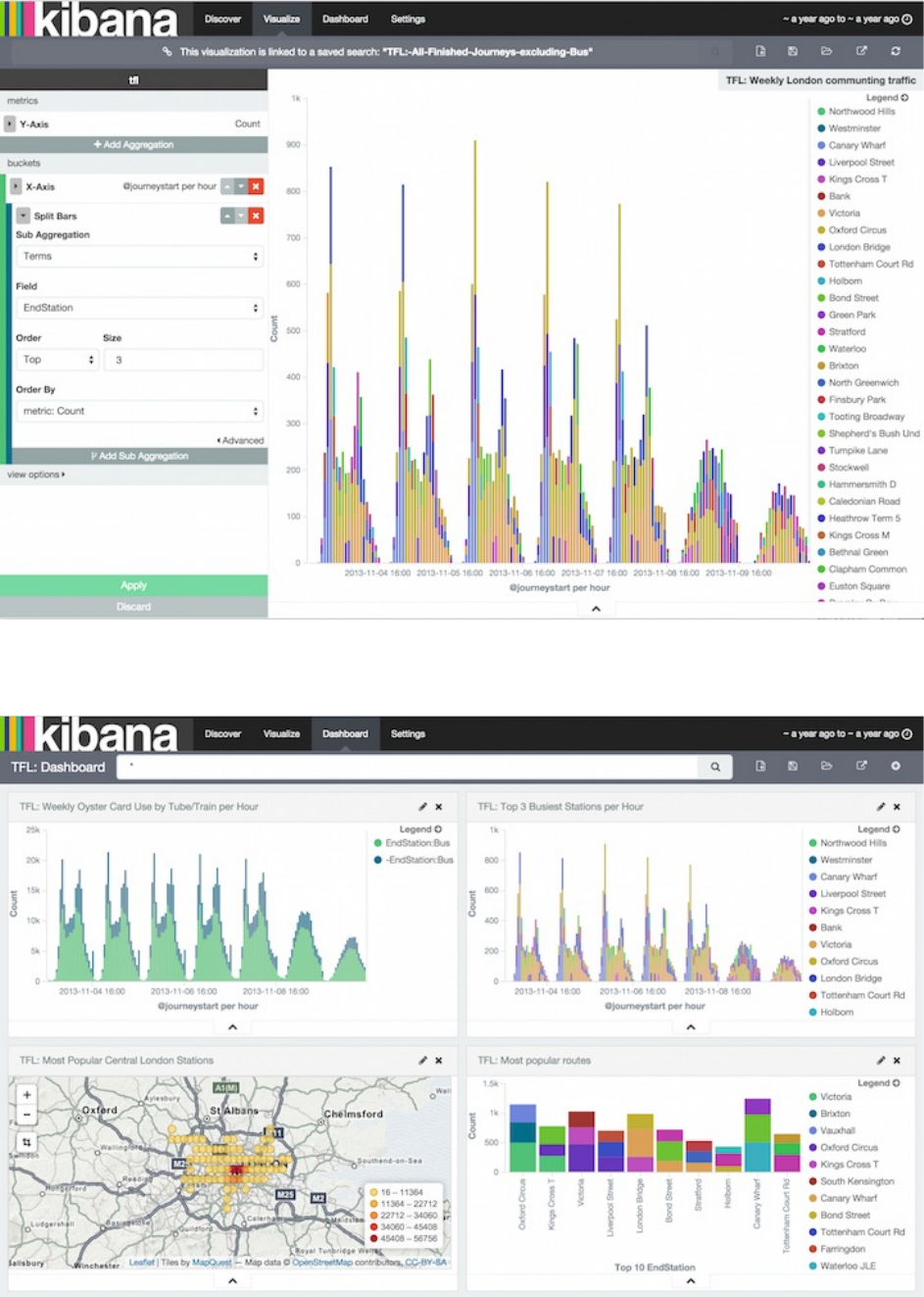Open the Settings tab in the Visualize screen
Viewport: 924px width, 1297px height.
[408, 19]
